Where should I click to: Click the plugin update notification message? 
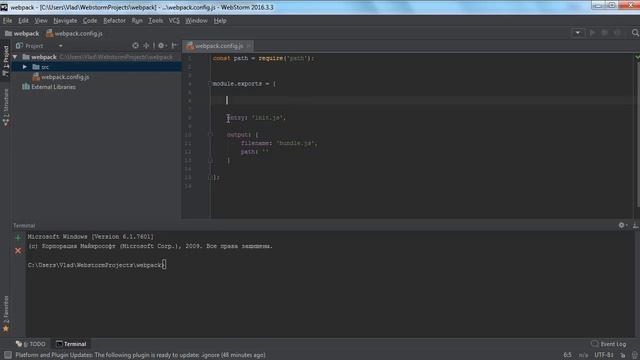[x=140, y=355]
